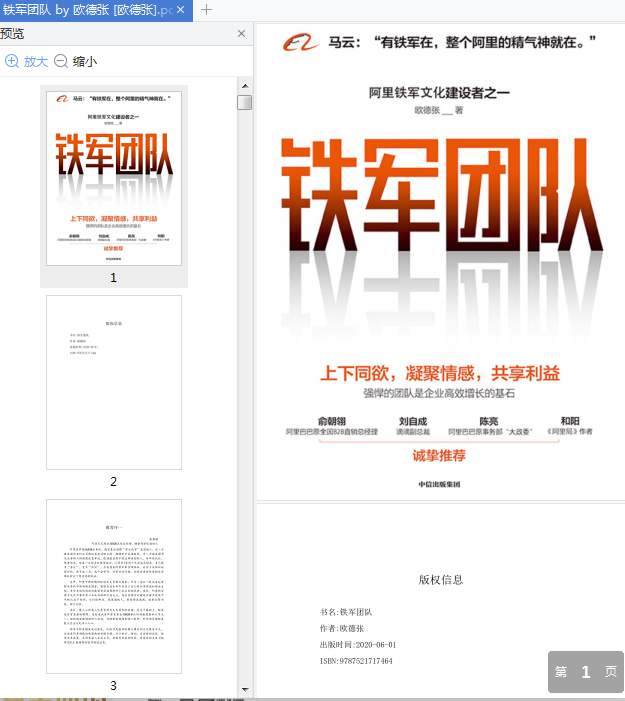
Task: Click the 缩小 zoom out label
Action: [x=85, y=61]
